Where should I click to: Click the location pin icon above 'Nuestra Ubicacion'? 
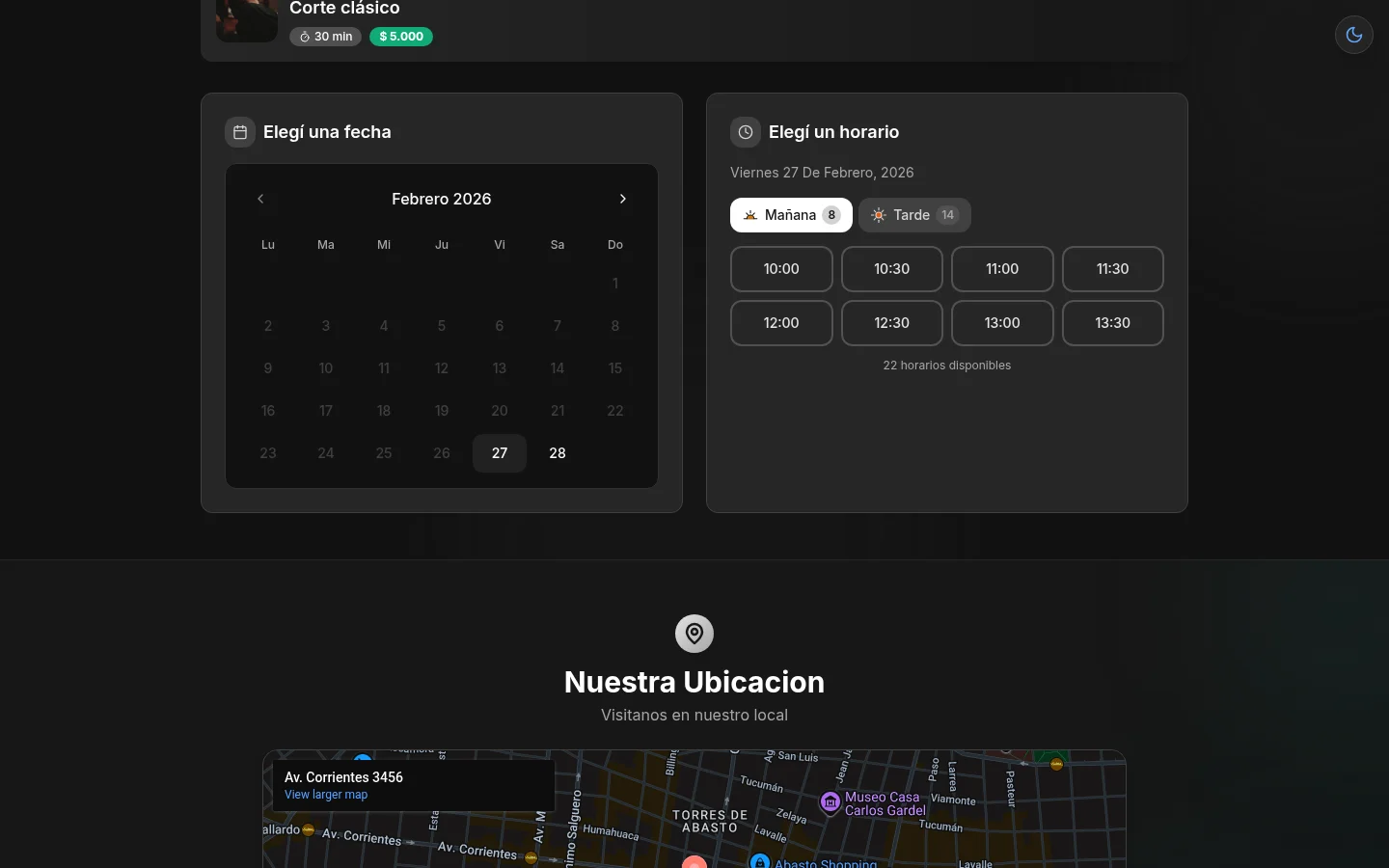[694, 634]
